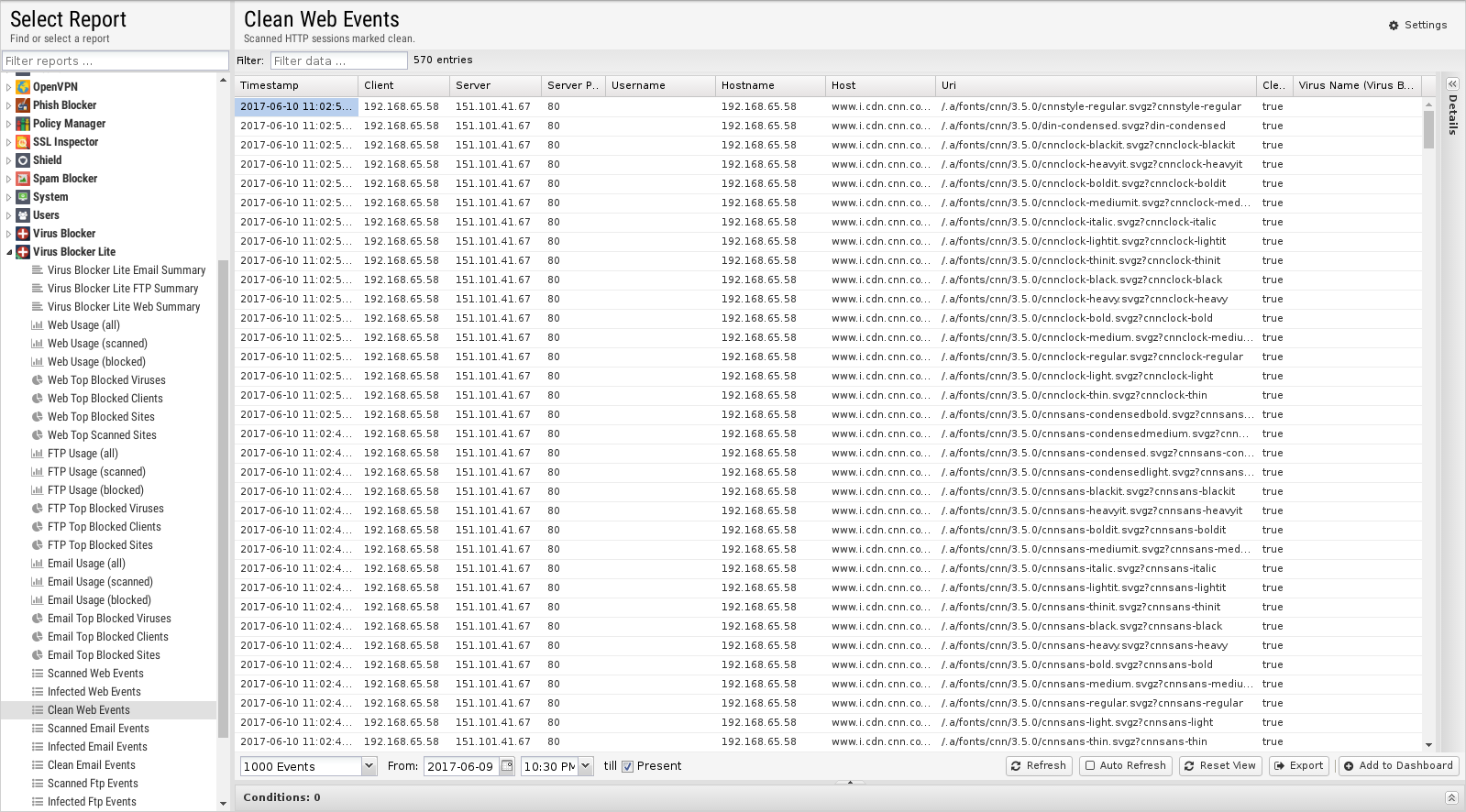Image resolution: width=1466 pixels, height=812 pixels.
Task: Click the Spam Blocker icon
Action: 24,179
